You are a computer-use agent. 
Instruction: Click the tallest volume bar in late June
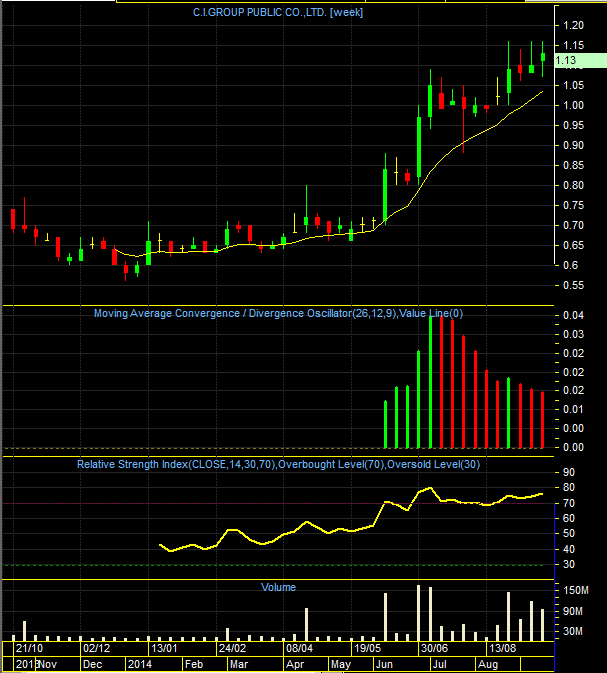(419, 613)
